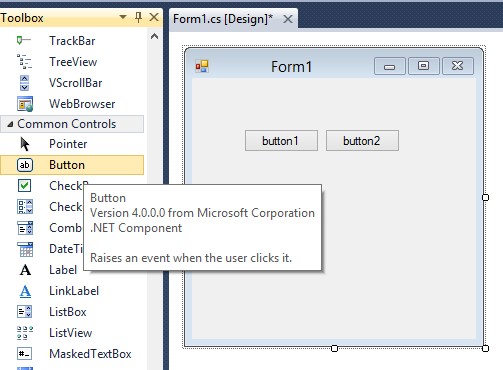This screenshot has height=370, width=503.
Task: Maximize the Form1 designer window
Action: 424,66
